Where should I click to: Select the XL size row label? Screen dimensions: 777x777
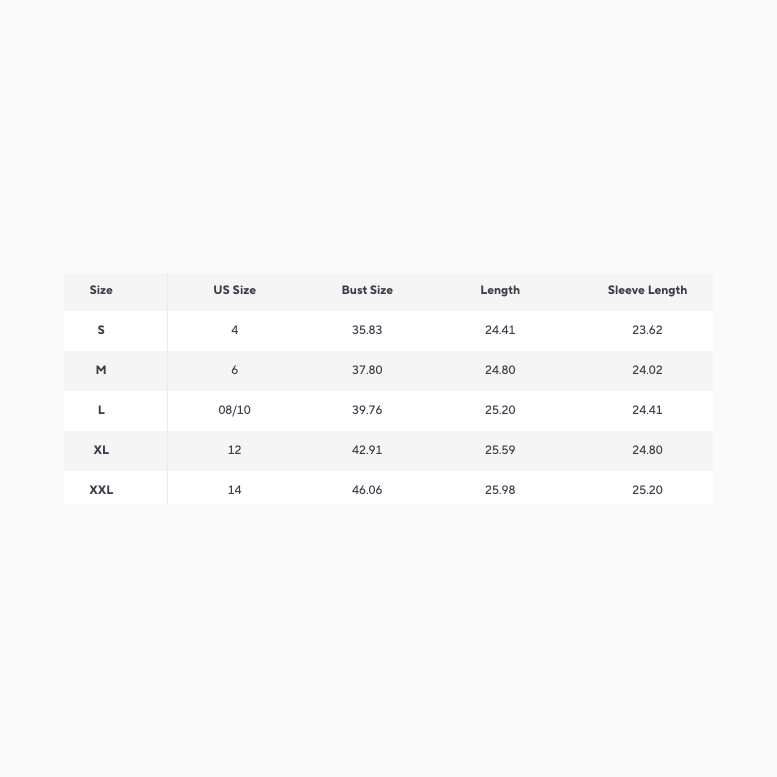101,450
